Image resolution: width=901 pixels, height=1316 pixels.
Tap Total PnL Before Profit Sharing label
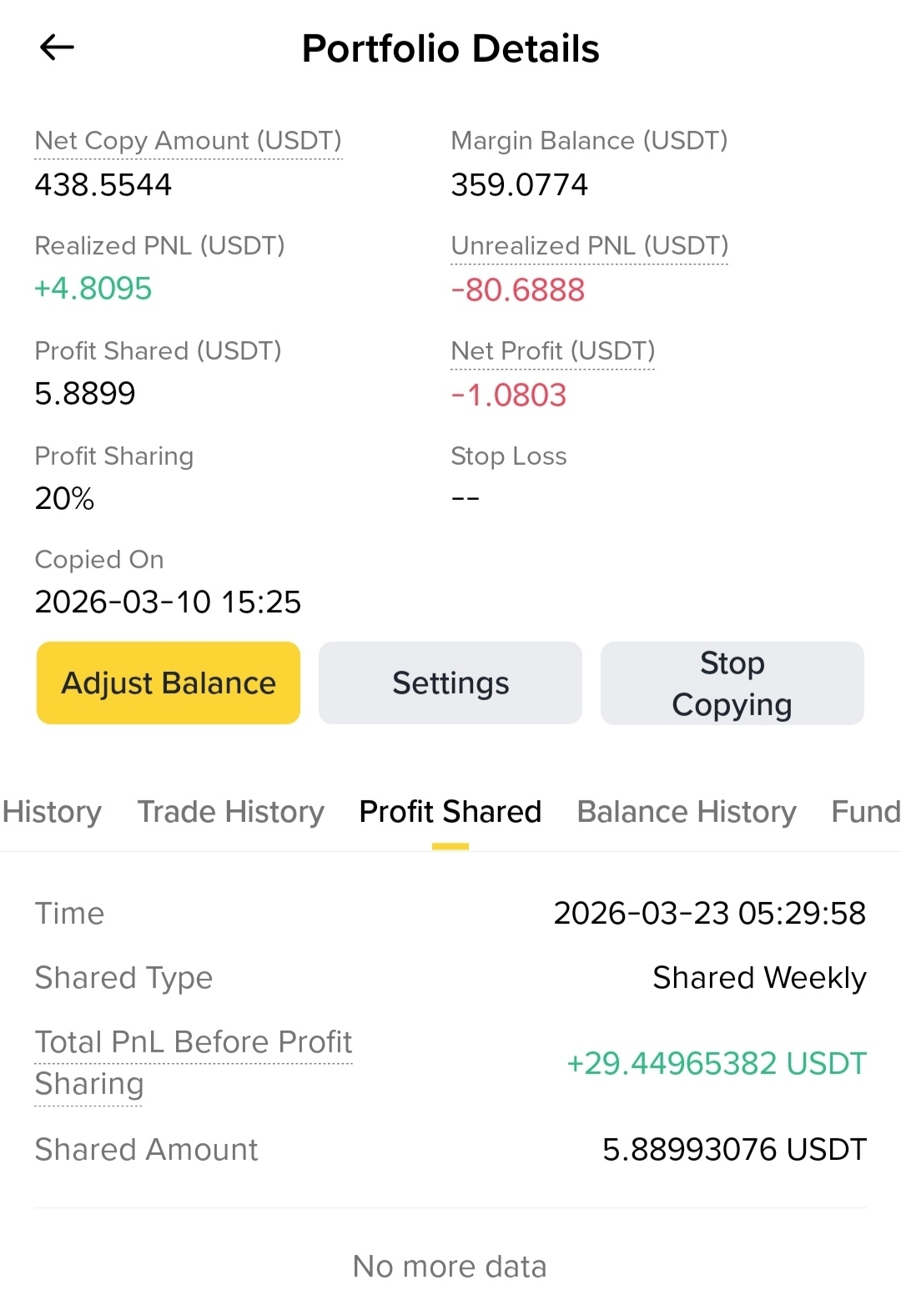193,1061
